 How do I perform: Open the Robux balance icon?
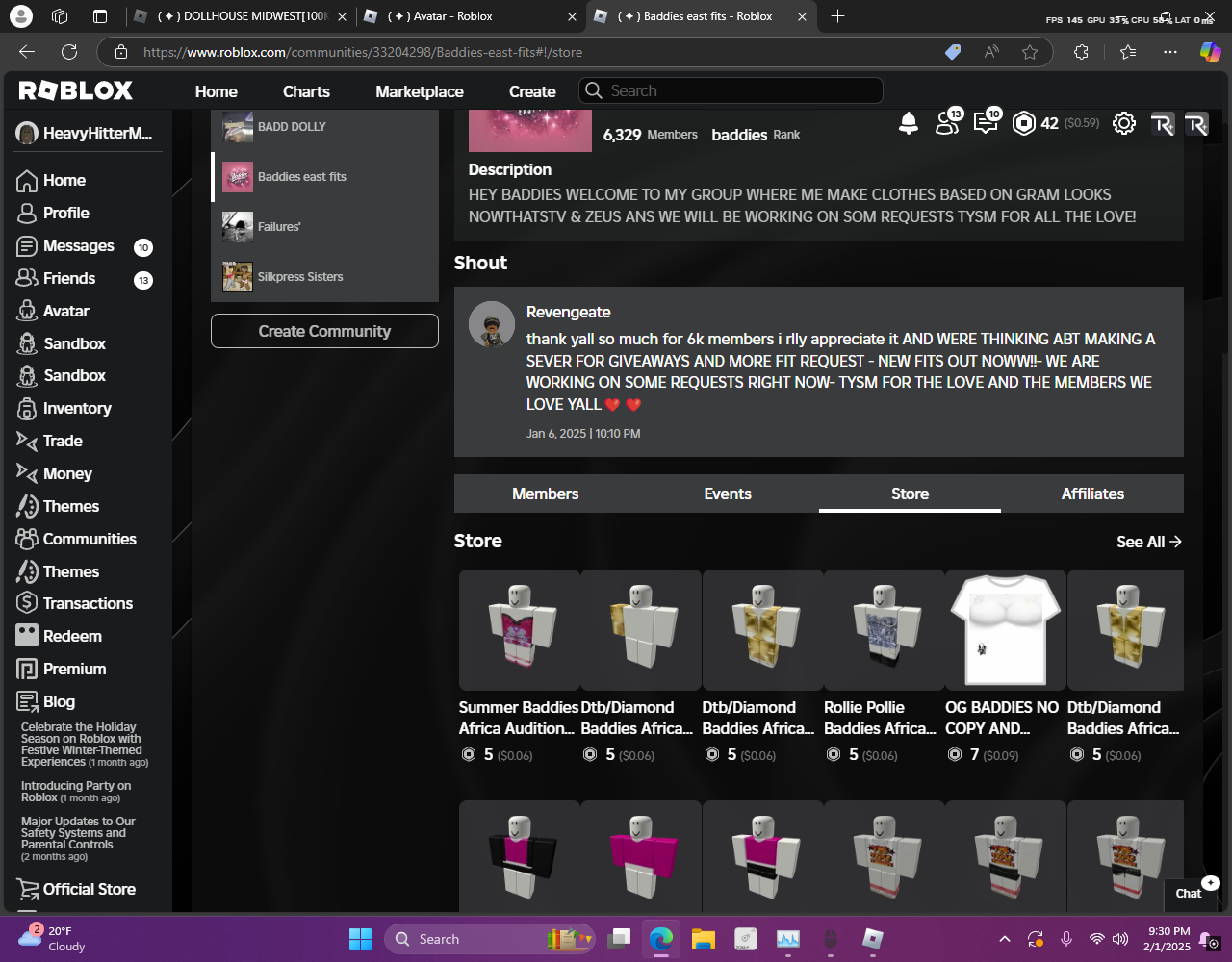click(1024, 123)
